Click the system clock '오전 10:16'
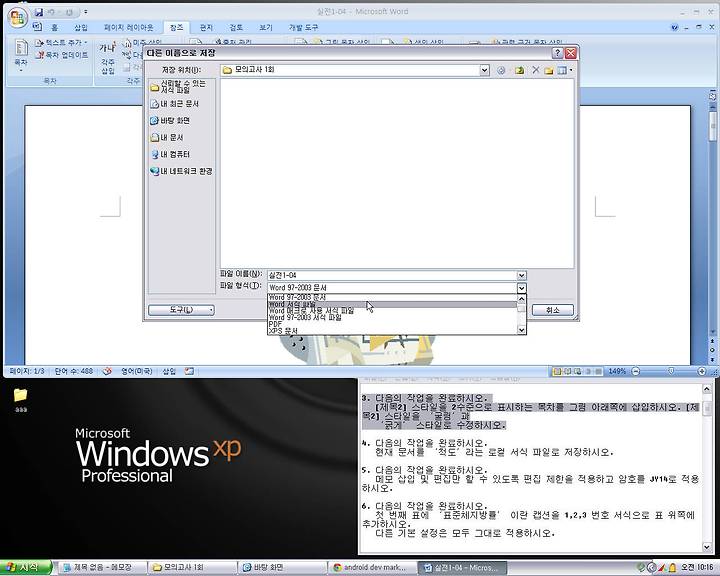Viewport: 720px width, 576px height. [697, 568]
